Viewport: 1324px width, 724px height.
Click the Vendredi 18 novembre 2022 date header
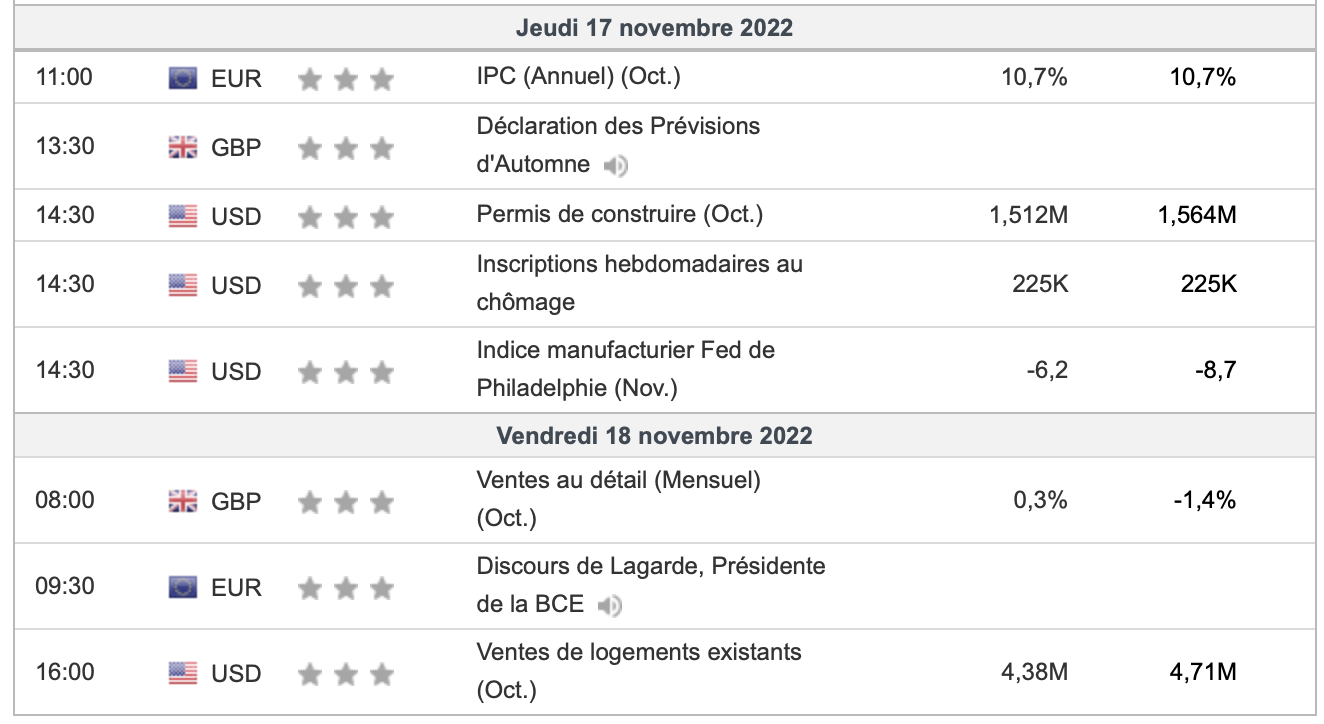click(654, 436)
